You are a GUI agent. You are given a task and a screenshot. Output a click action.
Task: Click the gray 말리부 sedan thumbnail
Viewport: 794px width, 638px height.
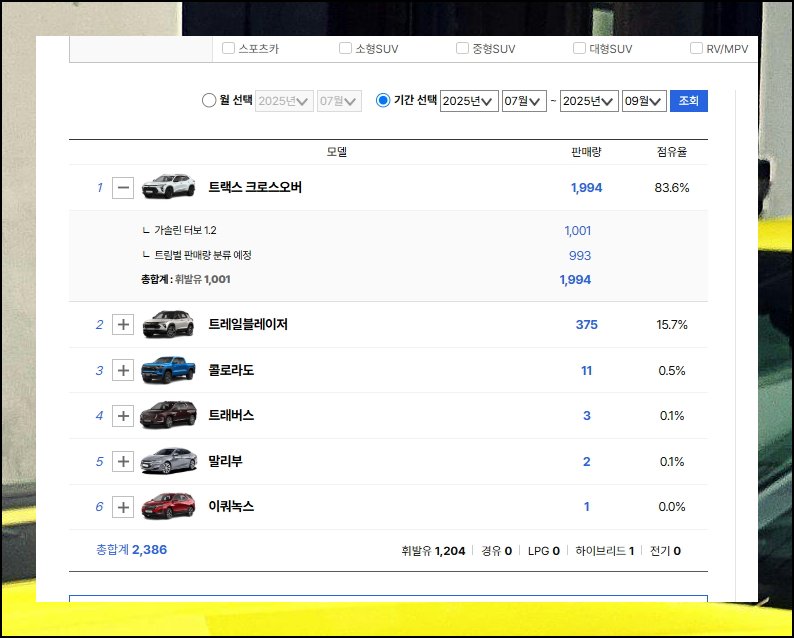coord(169,461)
